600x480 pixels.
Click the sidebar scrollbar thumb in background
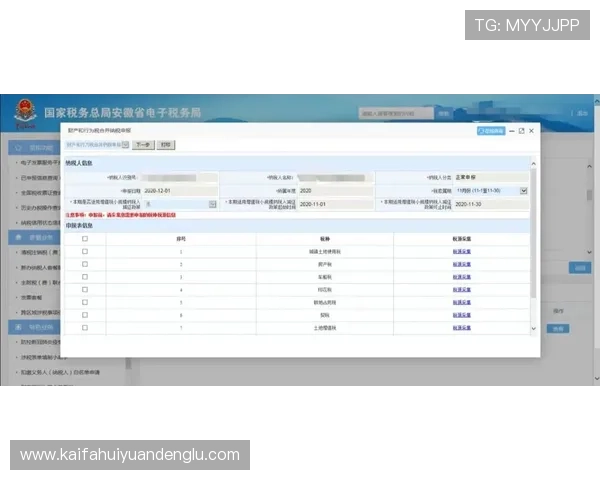point(128,364)
